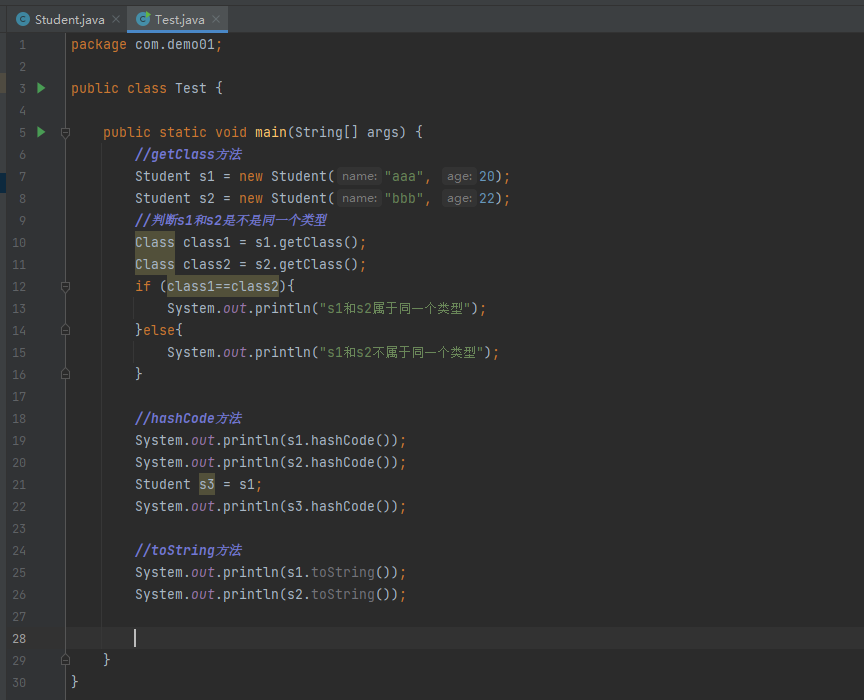Click s3.hashCode() println statement
This screenshot has width=864, height=700.
(271, 507)
